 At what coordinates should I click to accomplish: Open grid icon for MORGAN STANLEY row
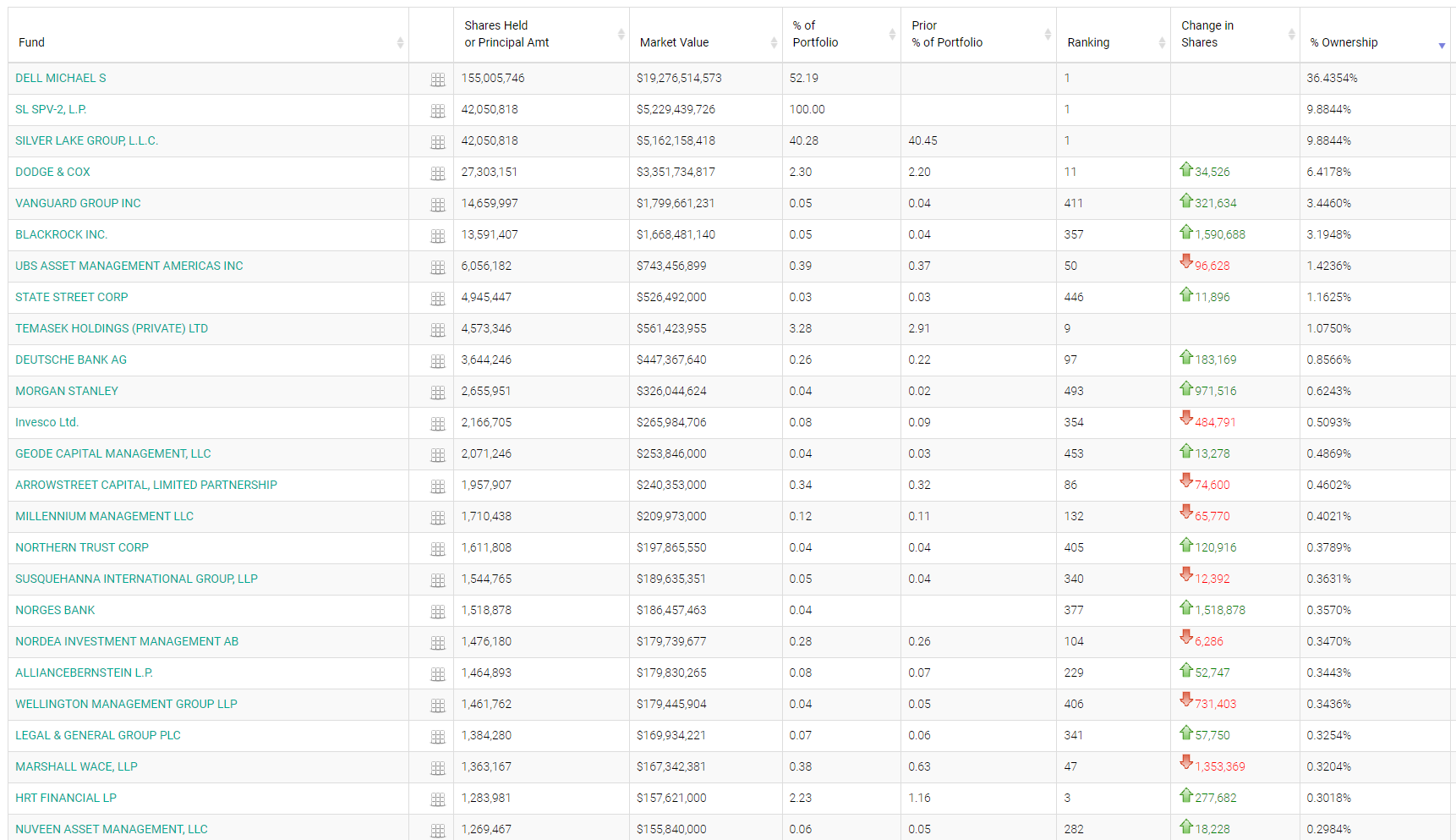pyautogui.click(x=437, y=393)
